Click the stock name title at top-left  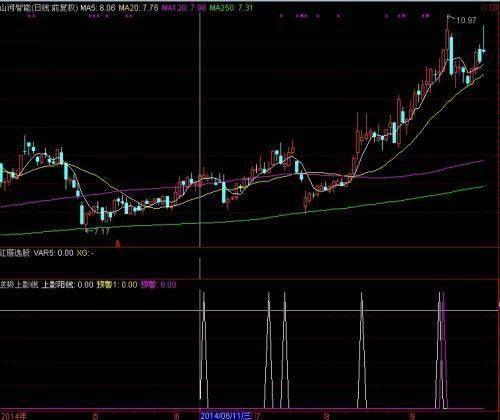click(x=39, y=7)
